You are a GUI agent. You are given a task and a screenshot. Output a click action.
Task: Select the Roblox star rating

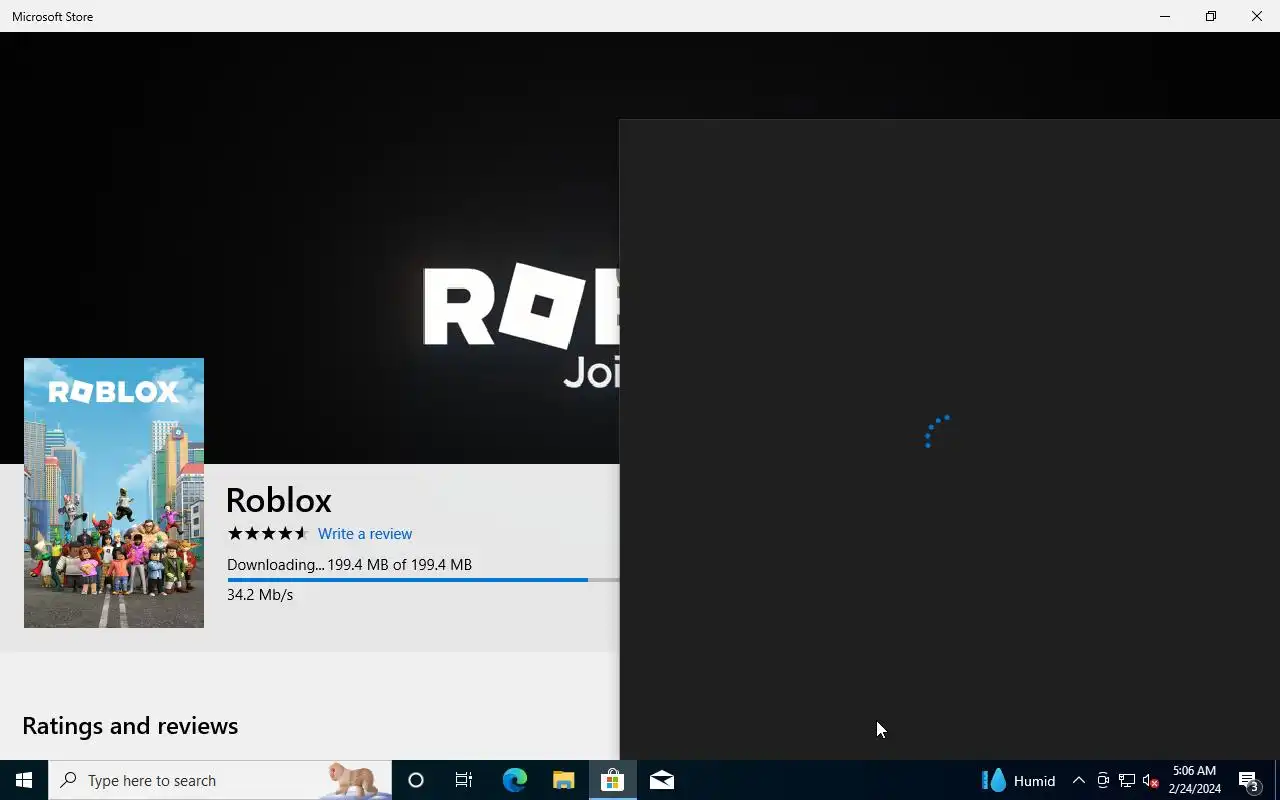(268, 534)
